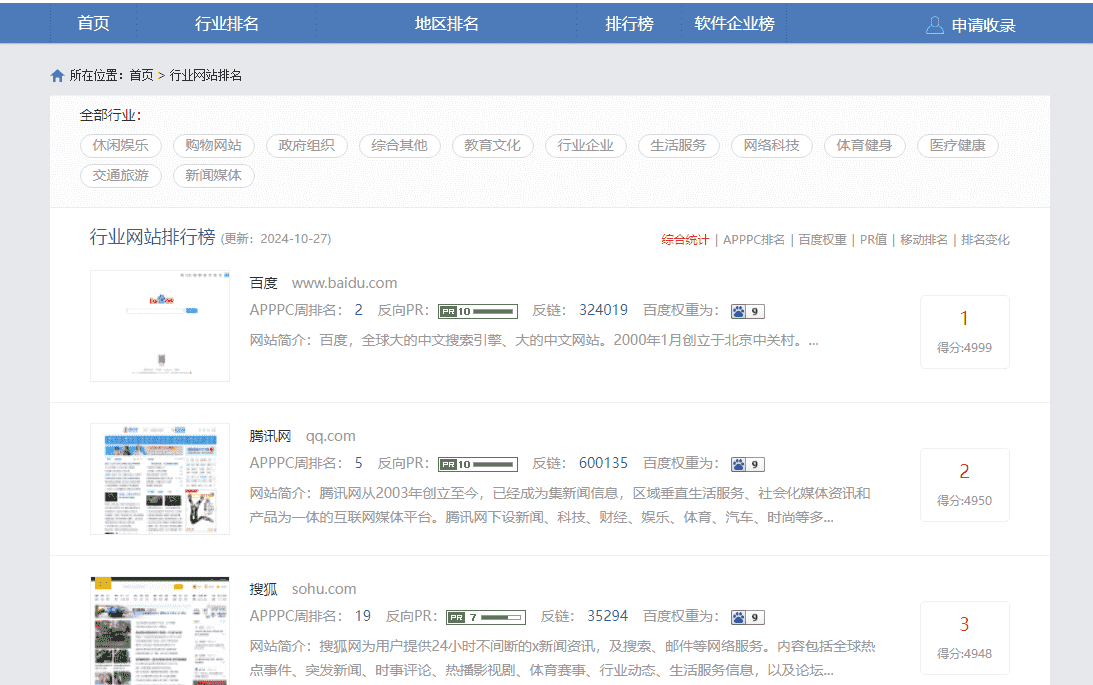Click 申请收录 in the top bar

(x=983, y=26)
